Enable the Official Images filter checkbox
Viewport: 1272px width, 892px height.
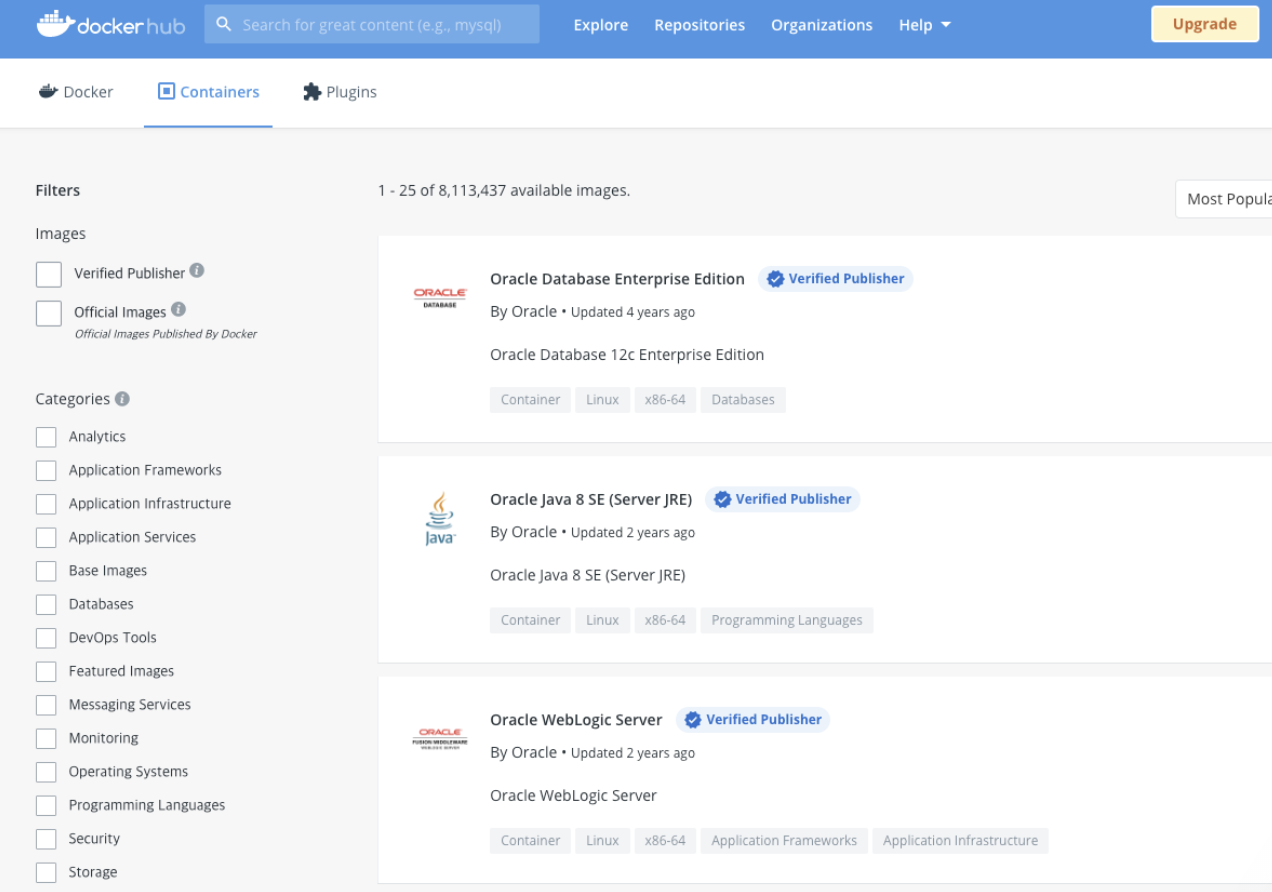(48, 313)
